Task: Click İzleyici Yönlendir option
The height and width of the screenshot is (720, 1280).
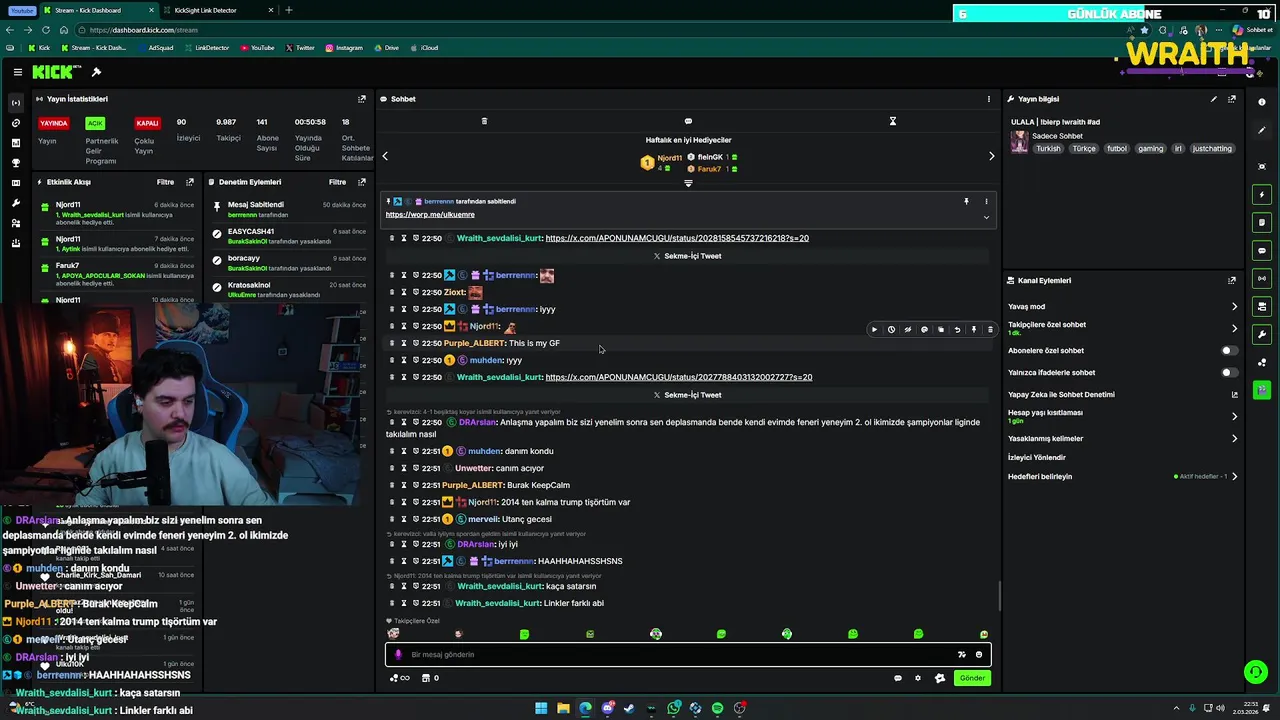Action: [1037, 458]
